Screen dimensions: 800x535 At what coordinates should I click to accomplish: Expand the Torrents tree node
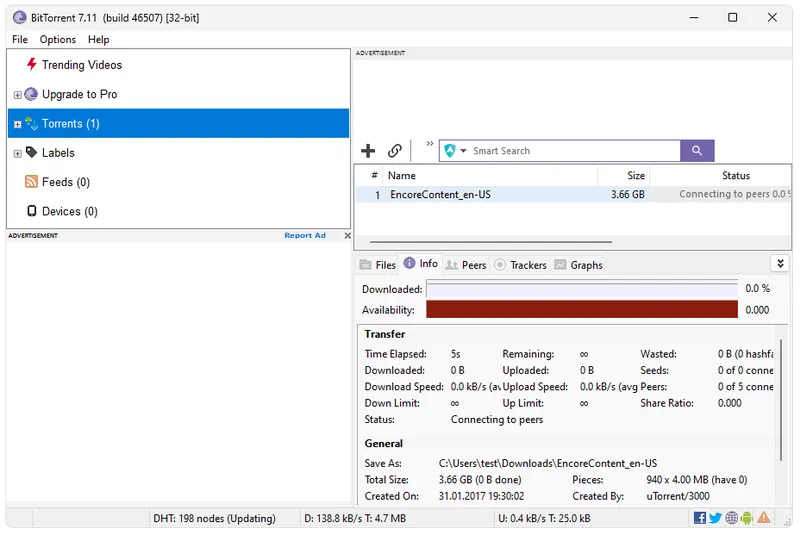(17, 124)
